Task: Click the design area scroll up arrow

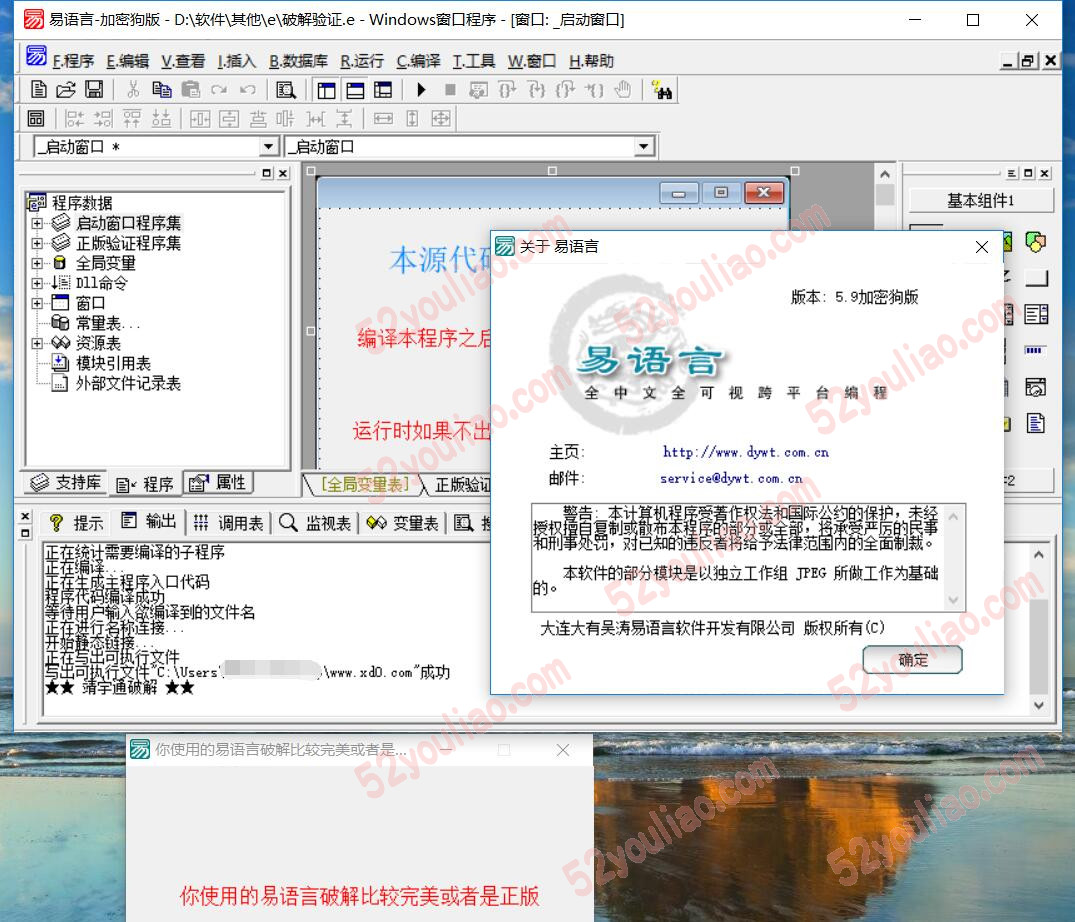Action: [x=884, y=174]
